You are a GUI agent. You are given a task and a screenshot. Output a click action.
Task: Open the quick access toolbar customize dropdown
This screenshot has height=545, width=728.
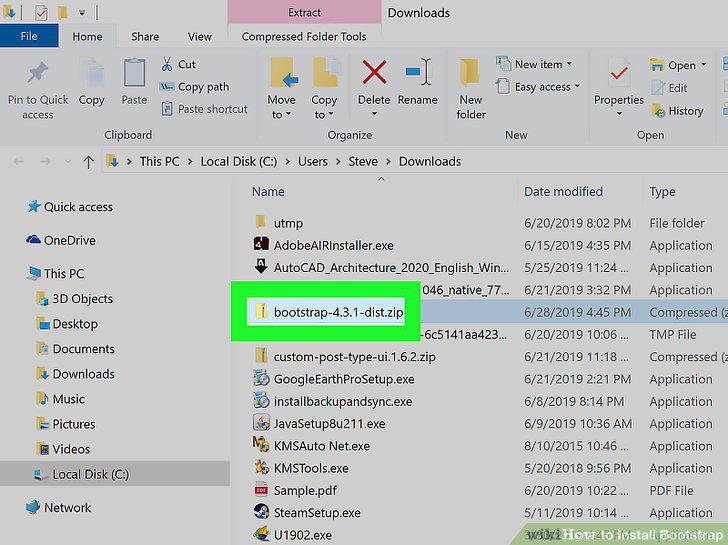pos(82,13)
